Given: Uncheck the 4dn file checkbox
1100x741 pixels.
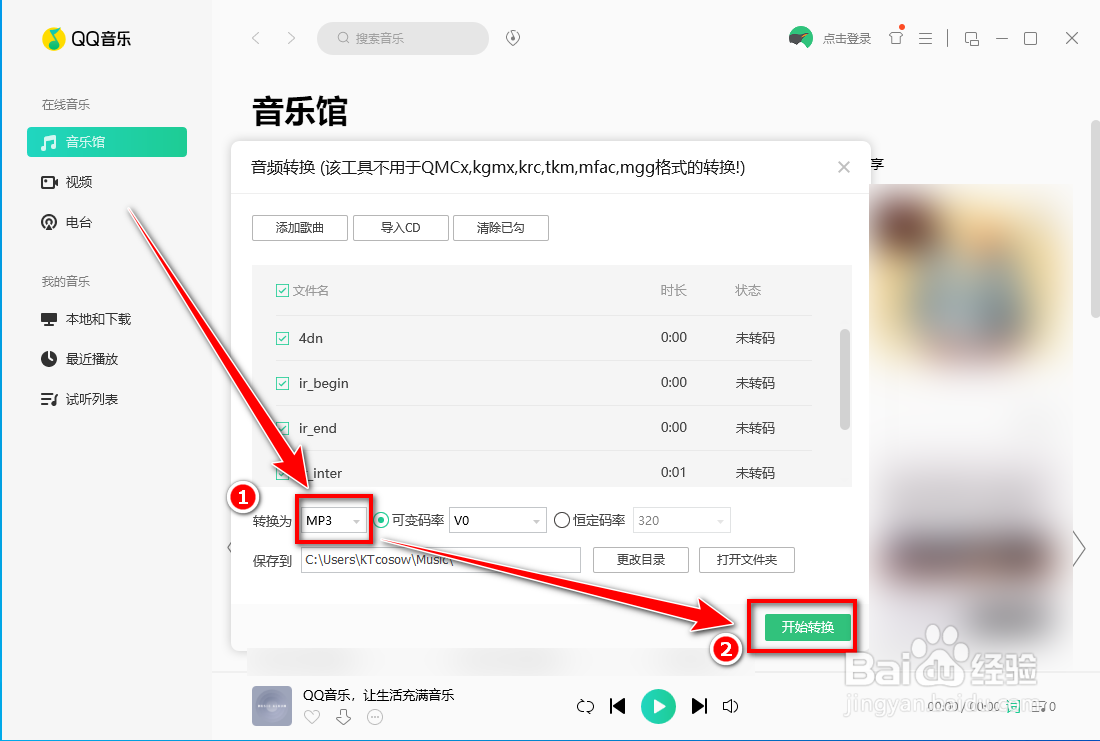Looking at the screenshot, I should click(x=282, y=338).
